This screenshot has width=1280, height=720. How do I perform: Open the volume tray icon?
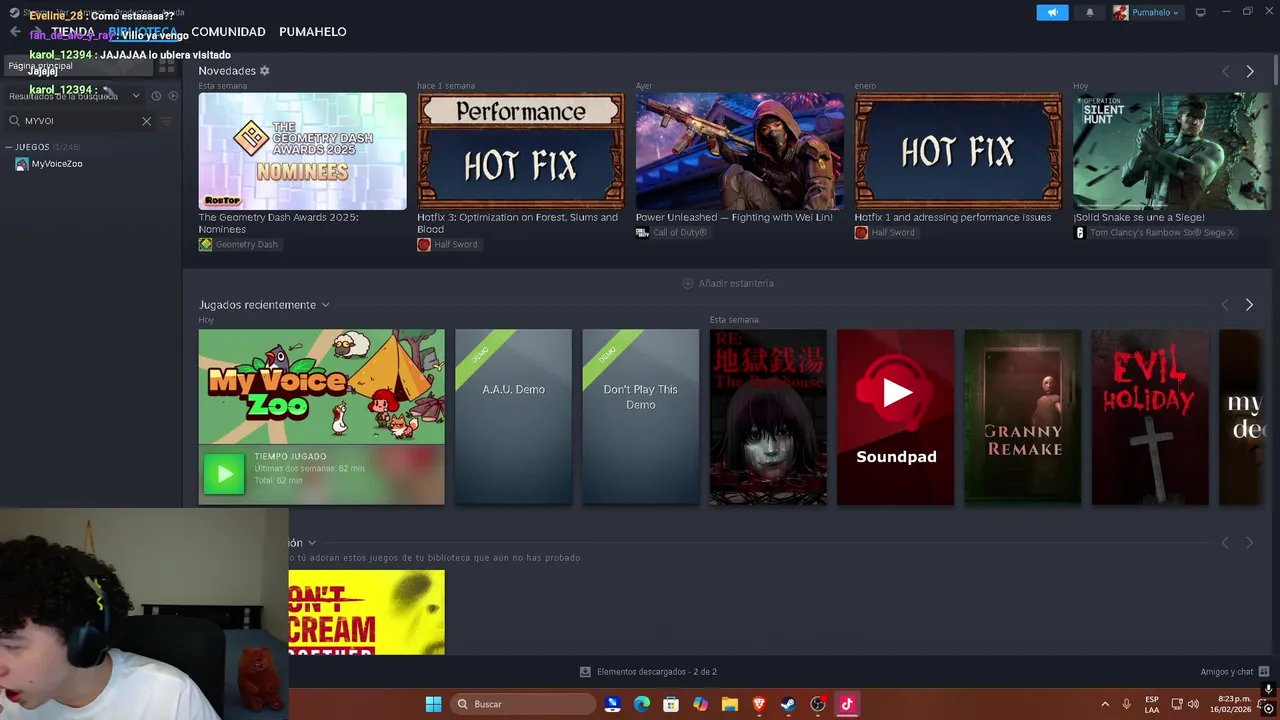coord(1193,704)
